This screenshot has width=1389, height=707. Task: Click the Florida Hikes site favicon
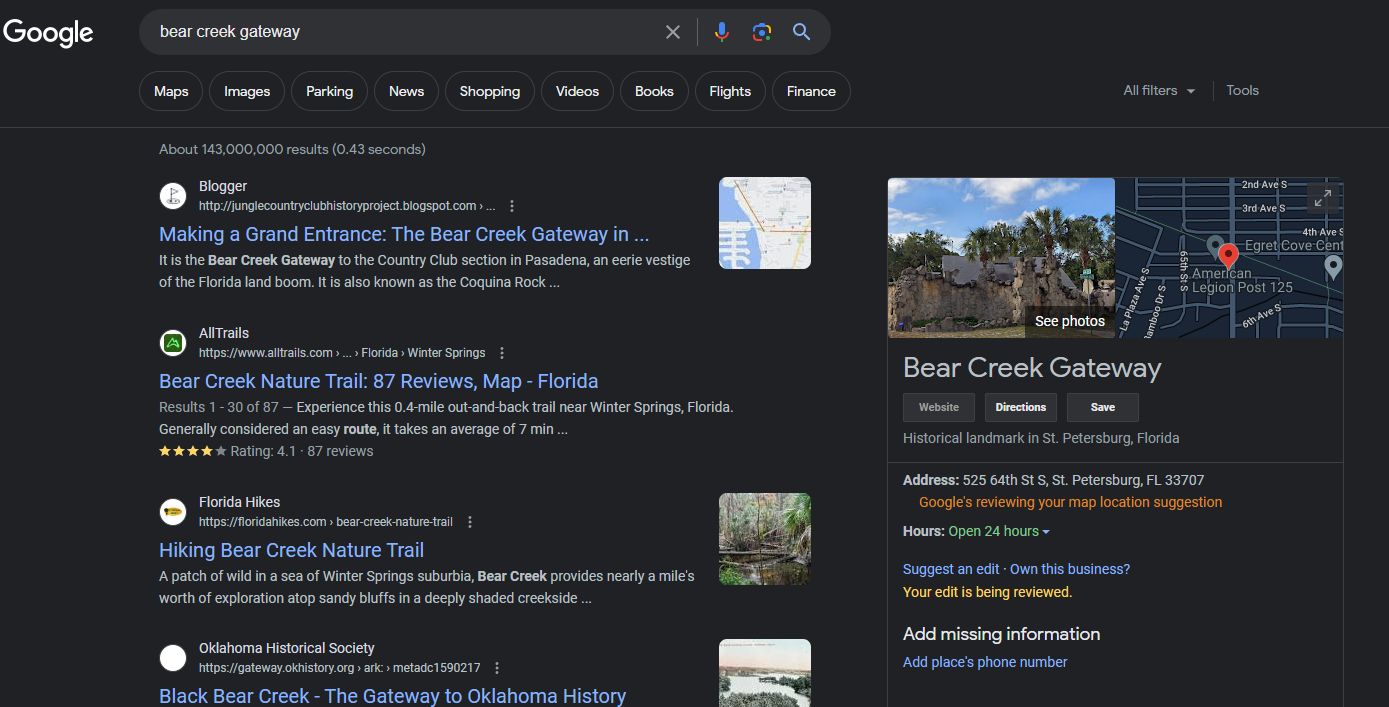click(173, 512)
